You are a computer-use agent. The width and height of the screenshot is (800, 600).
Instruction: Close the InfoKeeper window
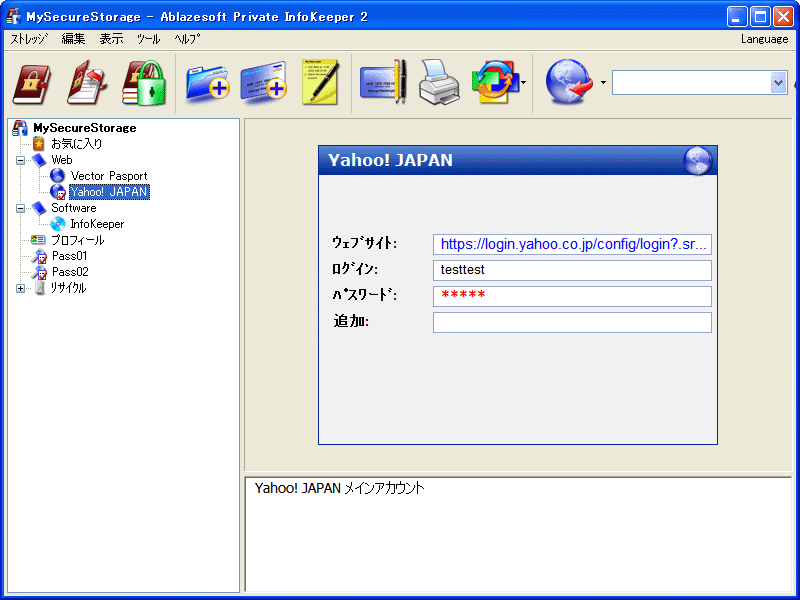click(x=783, y=17)
